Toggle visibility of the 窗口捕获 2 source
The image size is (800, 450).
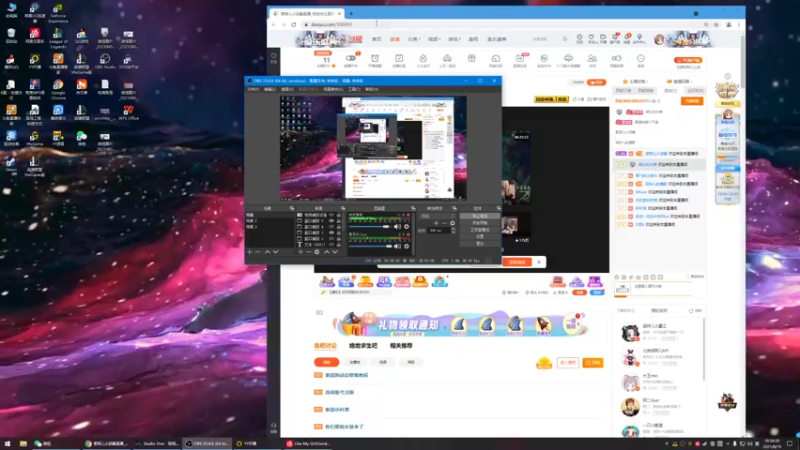pyautogui.click(x=332, y=239)
